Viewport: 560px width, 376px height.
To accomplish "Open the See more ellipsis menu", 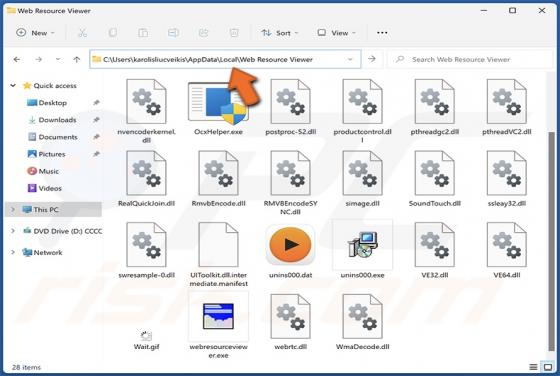I will (x=382, y=33).
